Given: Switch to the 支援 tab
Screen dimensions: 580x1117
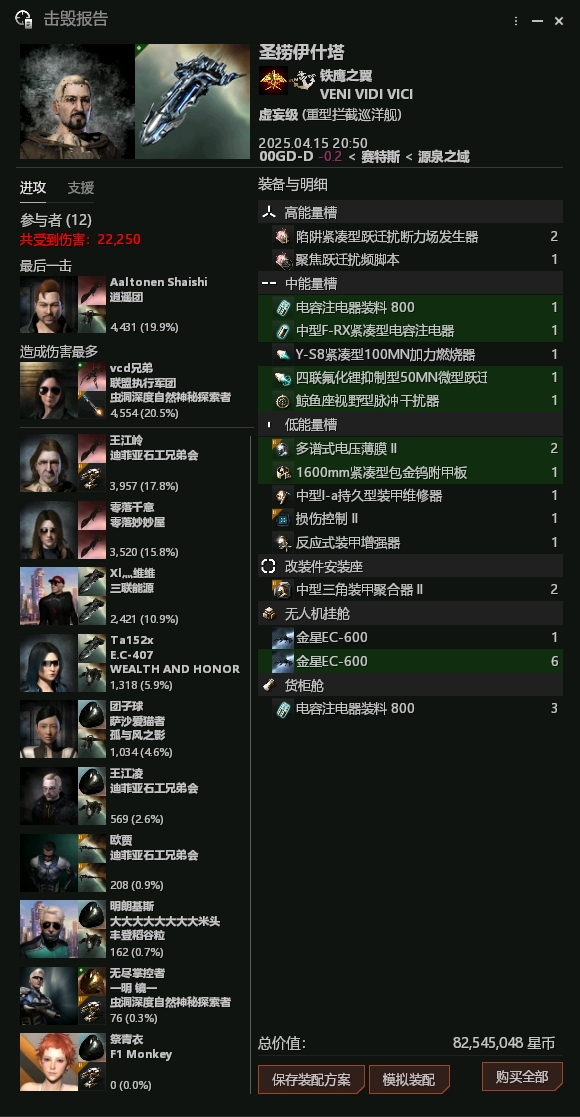Looking at the screenshot, I should pos(81,187).
